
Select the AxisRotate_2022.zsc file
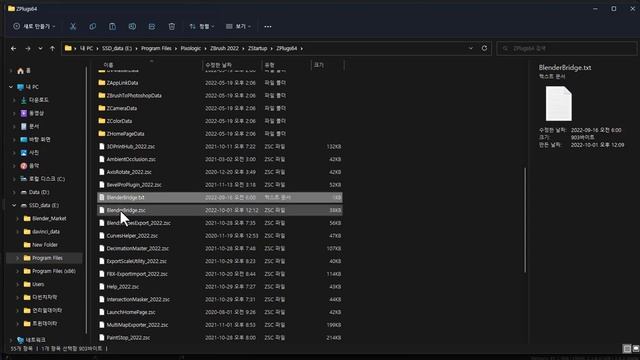[220, 172]
